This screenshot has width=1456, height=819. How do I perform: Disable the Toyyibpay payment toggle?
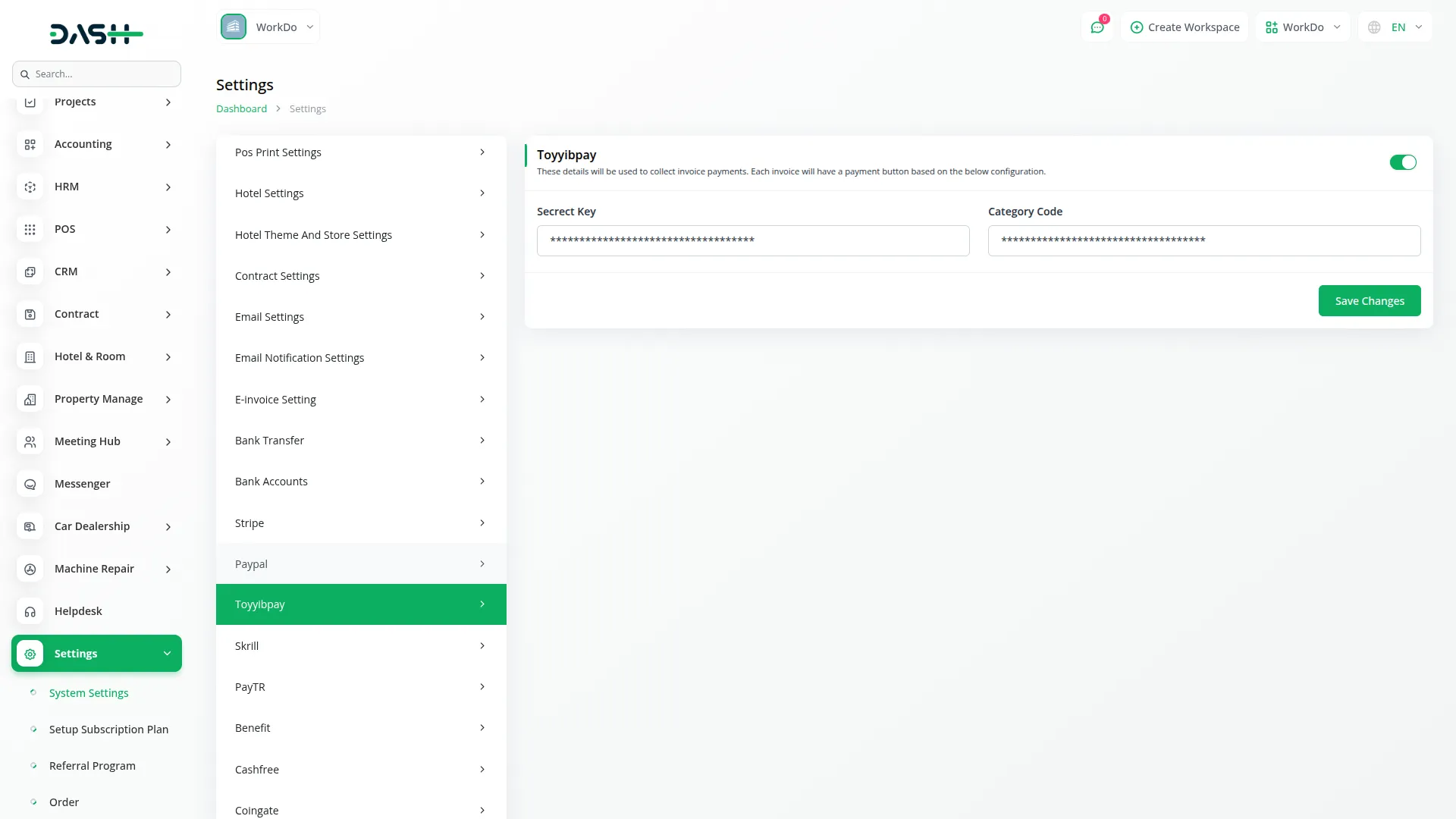click(1402, 162)
